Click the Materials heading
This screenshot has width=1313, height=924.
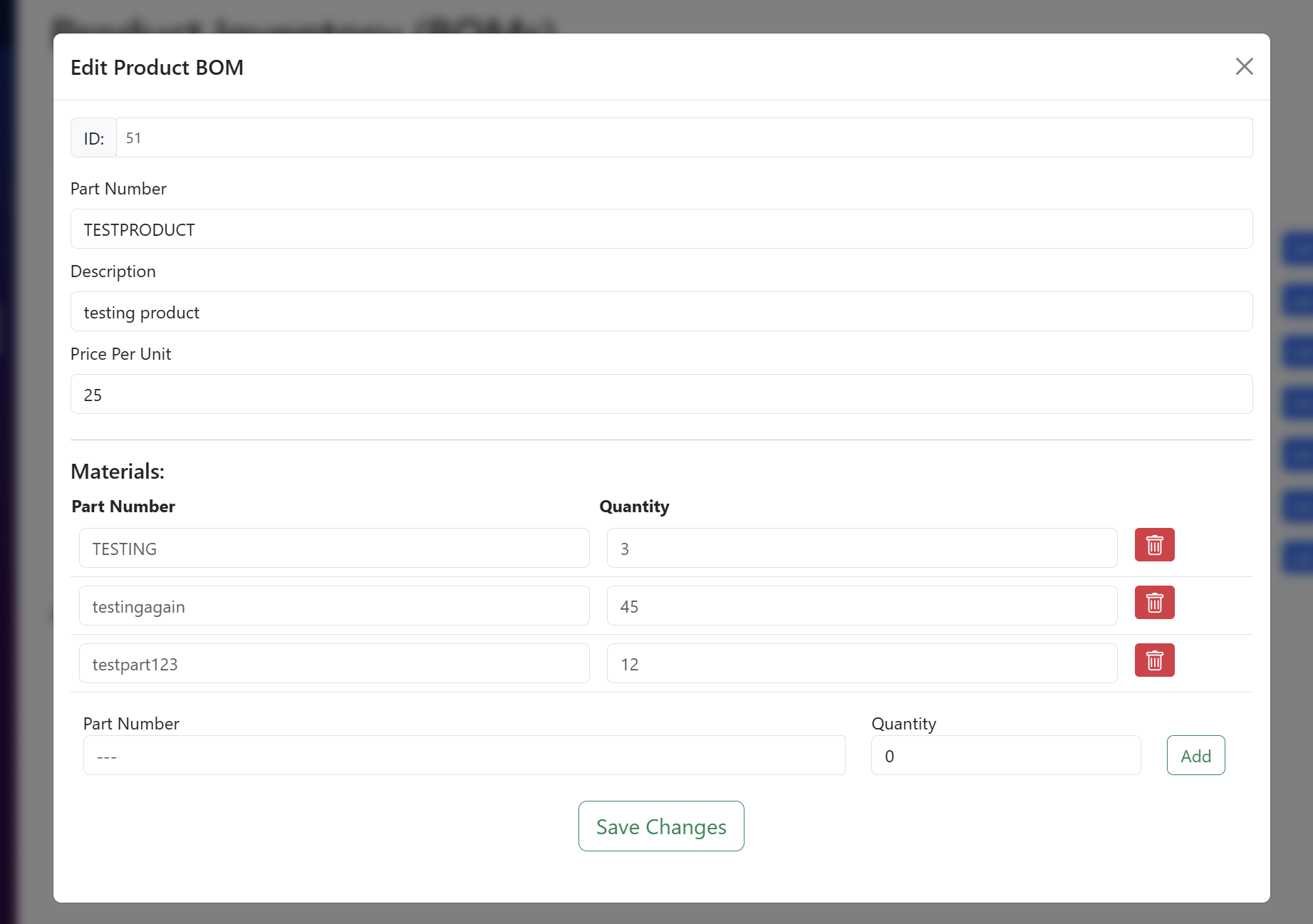pos(118,472)
